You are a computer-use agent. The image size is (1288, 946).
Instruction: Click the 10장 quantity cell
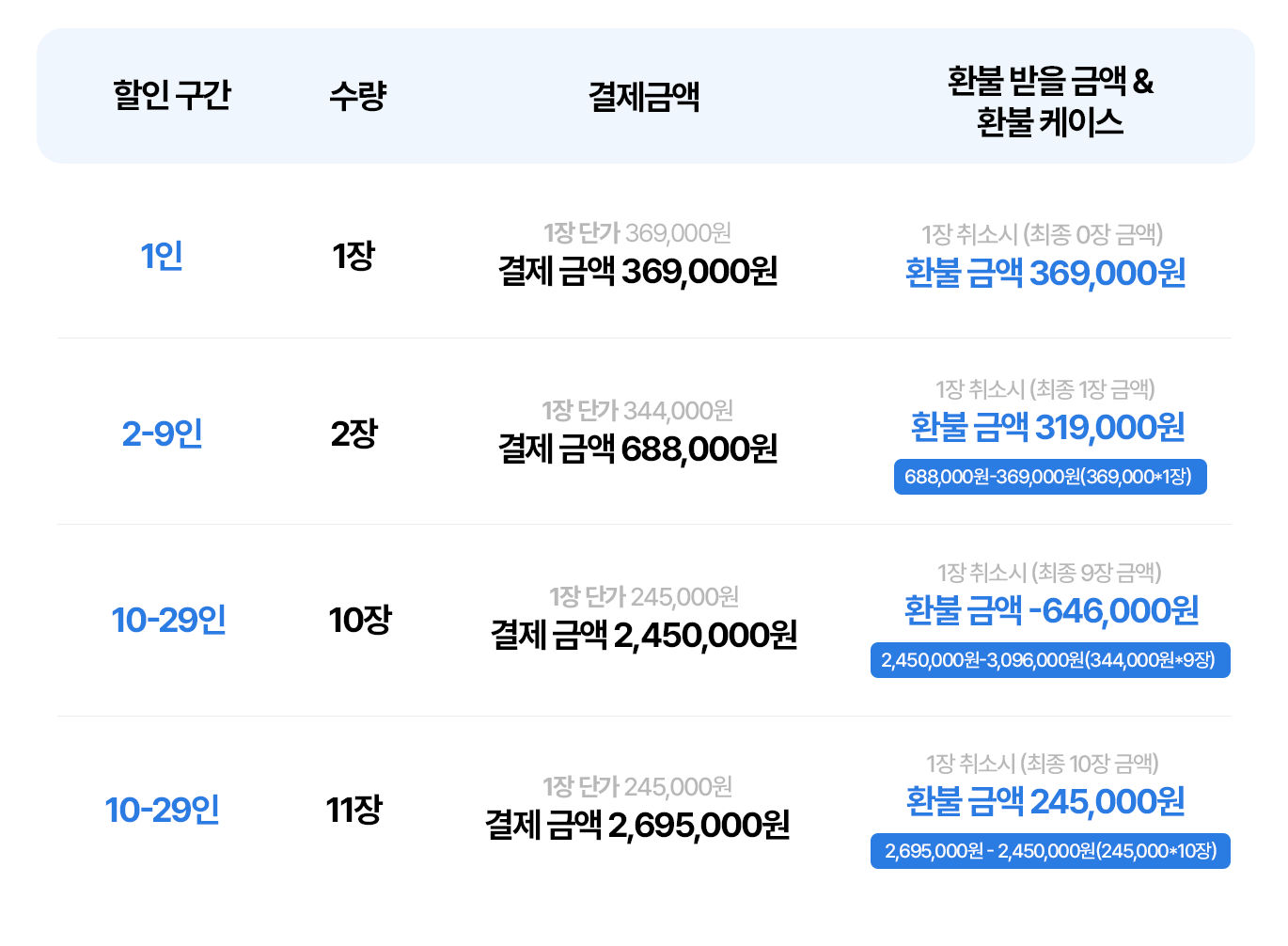pos(360,620)
